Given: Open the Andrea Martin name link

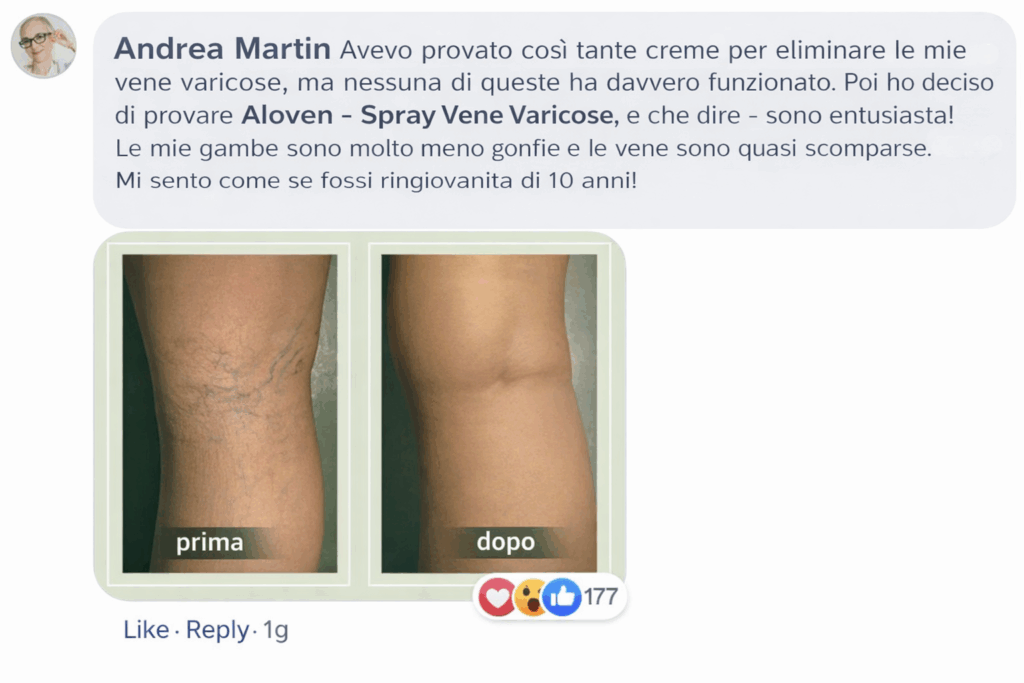Looking at the screenshot, I should (x=223, y=49).
